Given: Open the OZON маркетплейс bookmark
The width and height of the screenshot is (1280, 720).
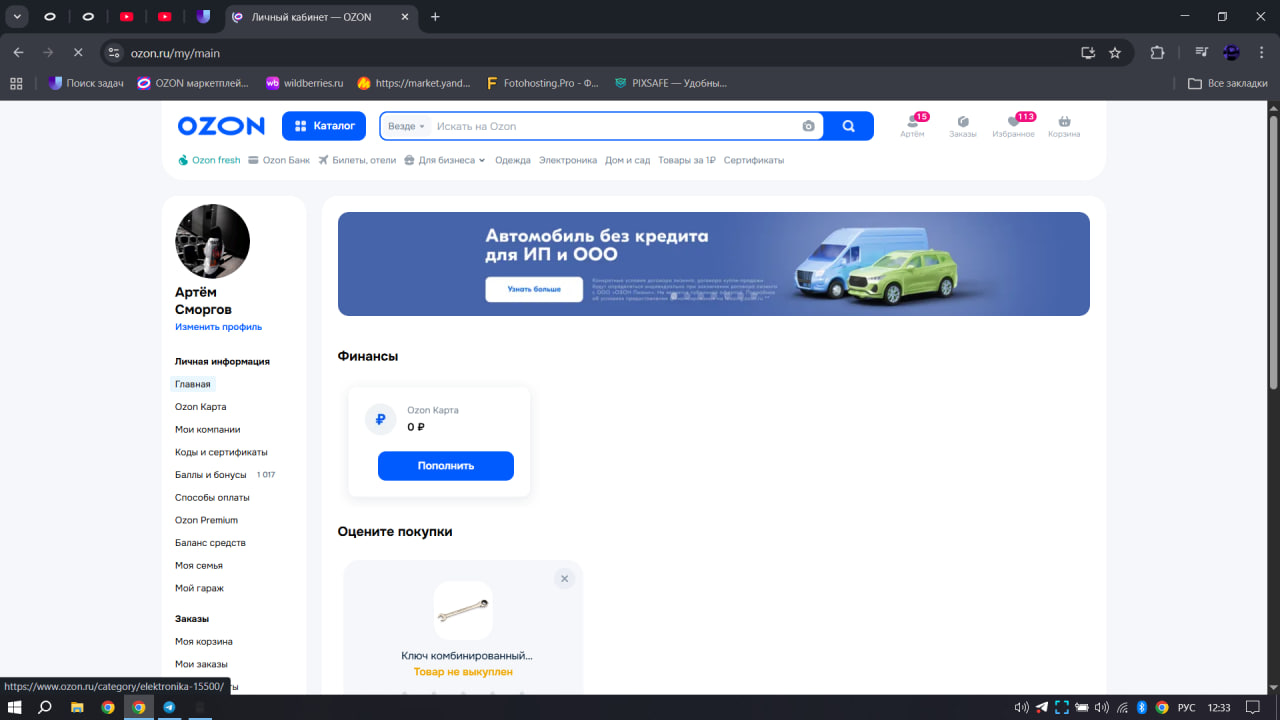Looking at the screenshot, I should [195, 83].
